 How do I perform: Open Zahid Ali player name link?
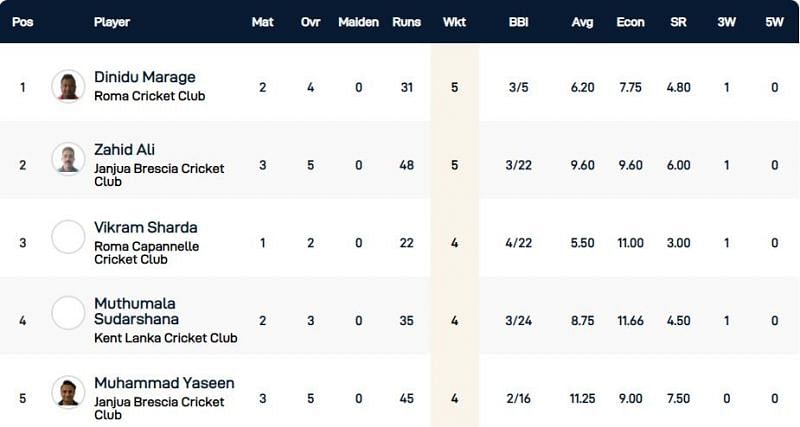123,149
